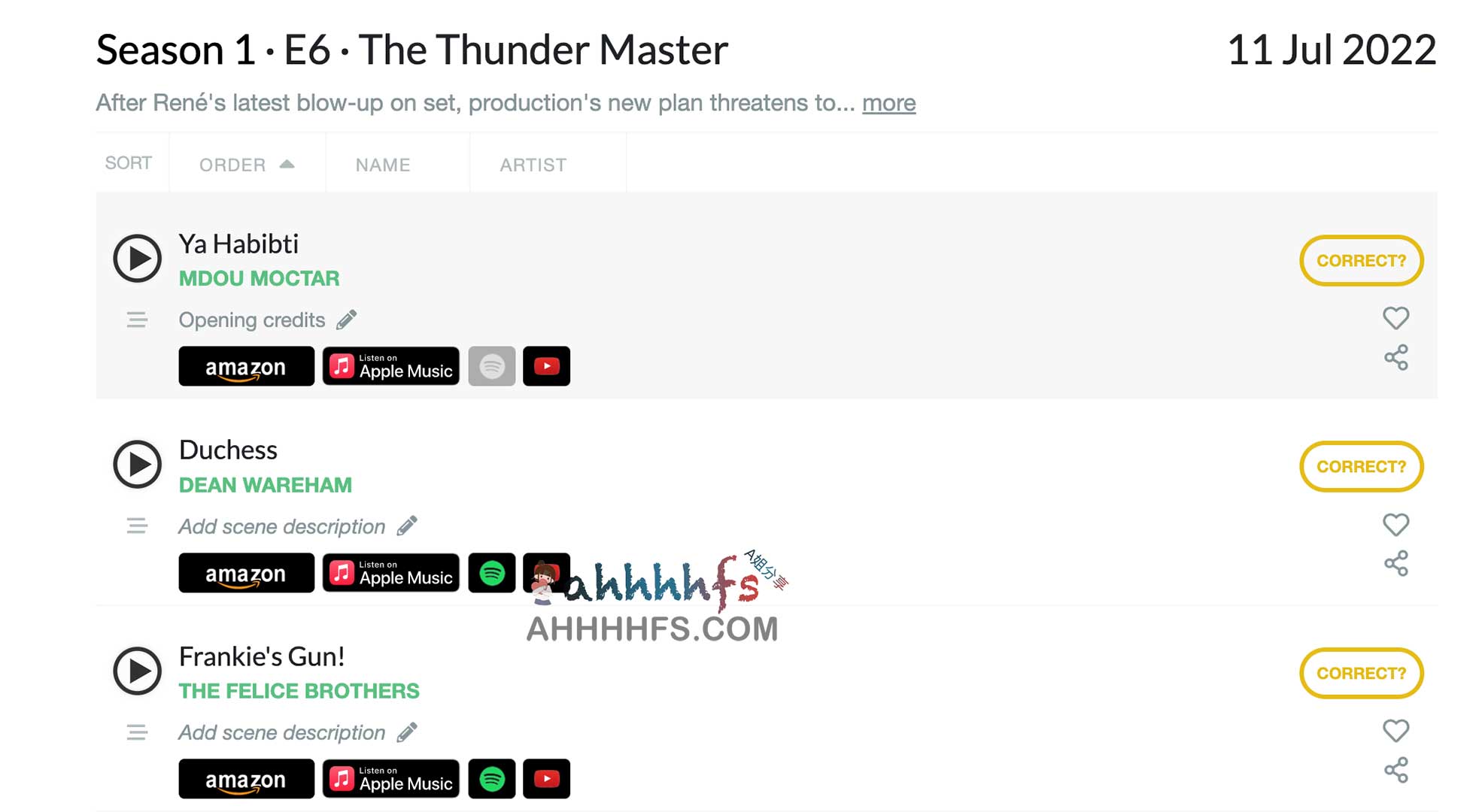
Task: Open YouTube for Ya Habibti
Action: [x=546, y=366]
